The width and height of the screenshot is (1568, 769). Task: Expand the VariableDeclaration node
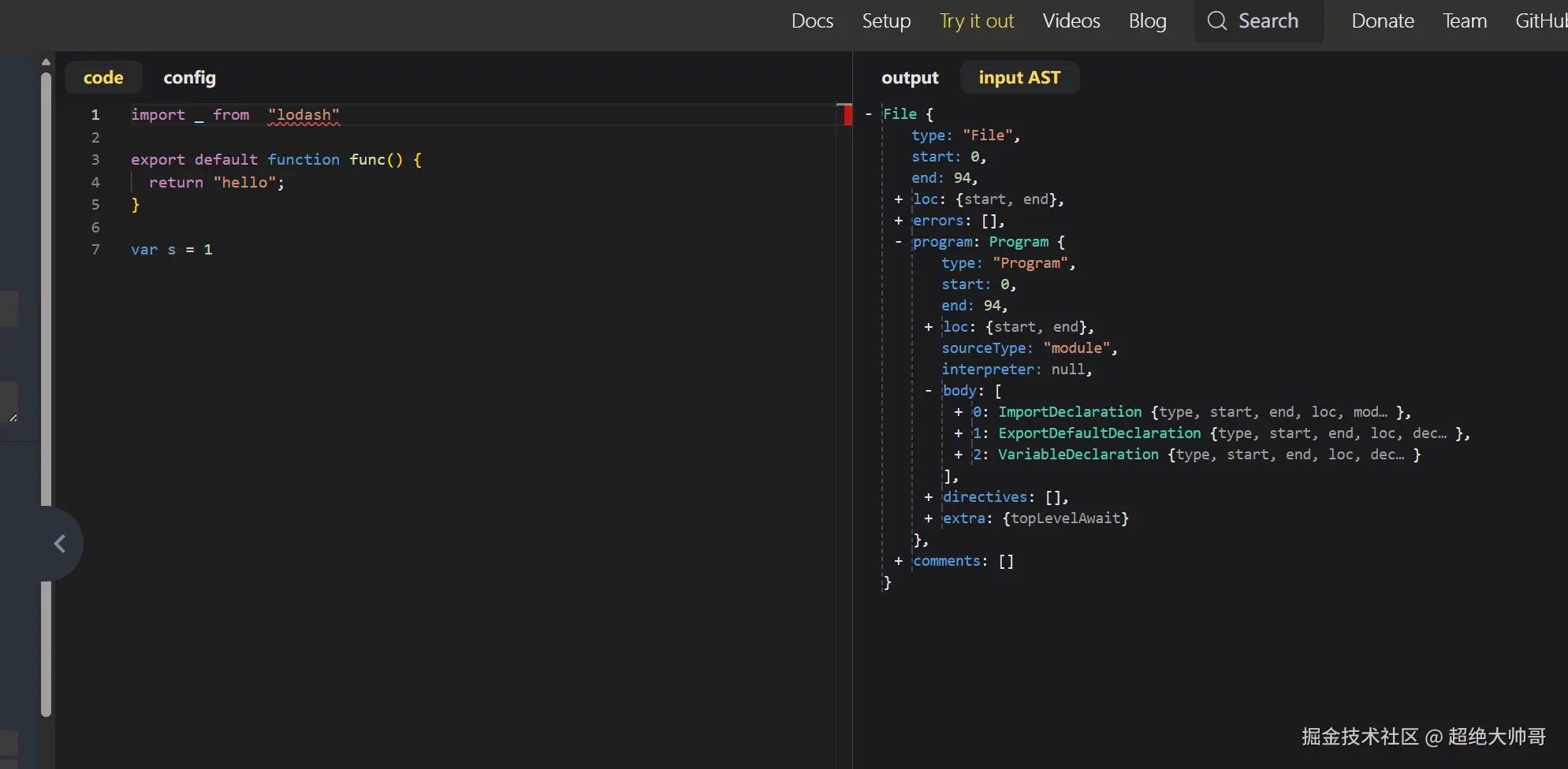(x=958, y=455)
